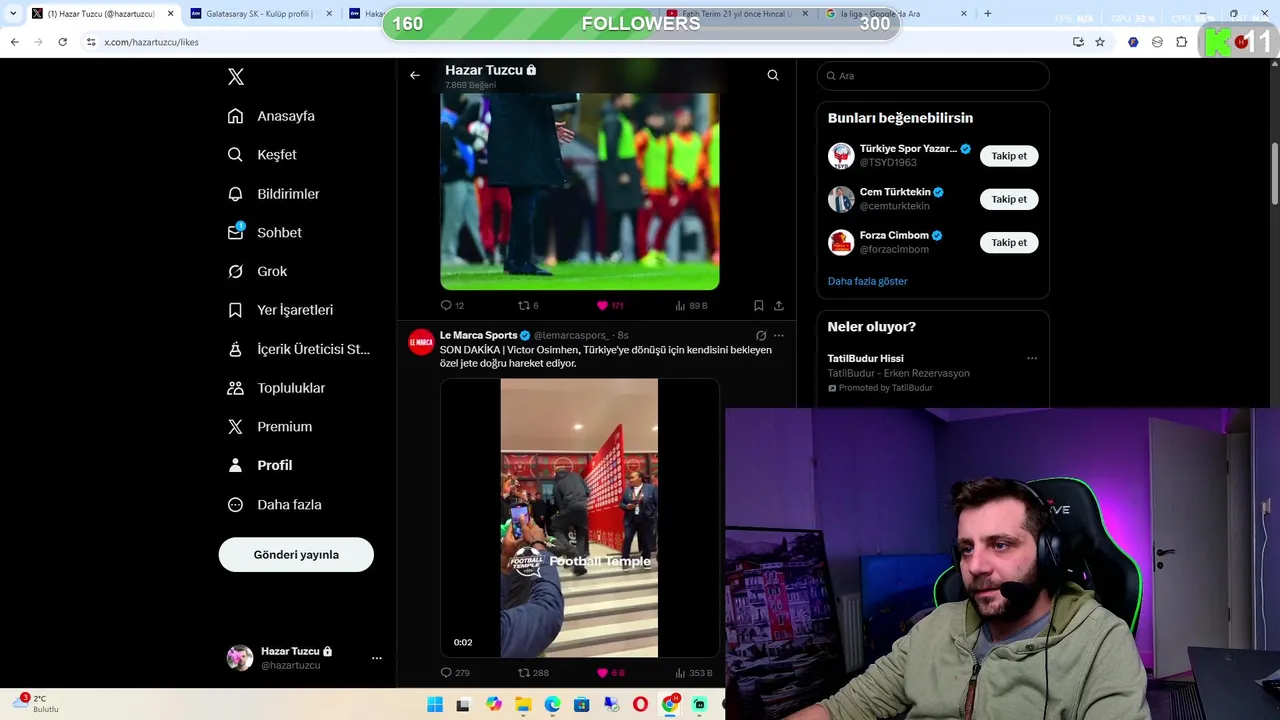1280x720 pixels.
Task: Go to Profil page
Action: (x=260, y=465)
